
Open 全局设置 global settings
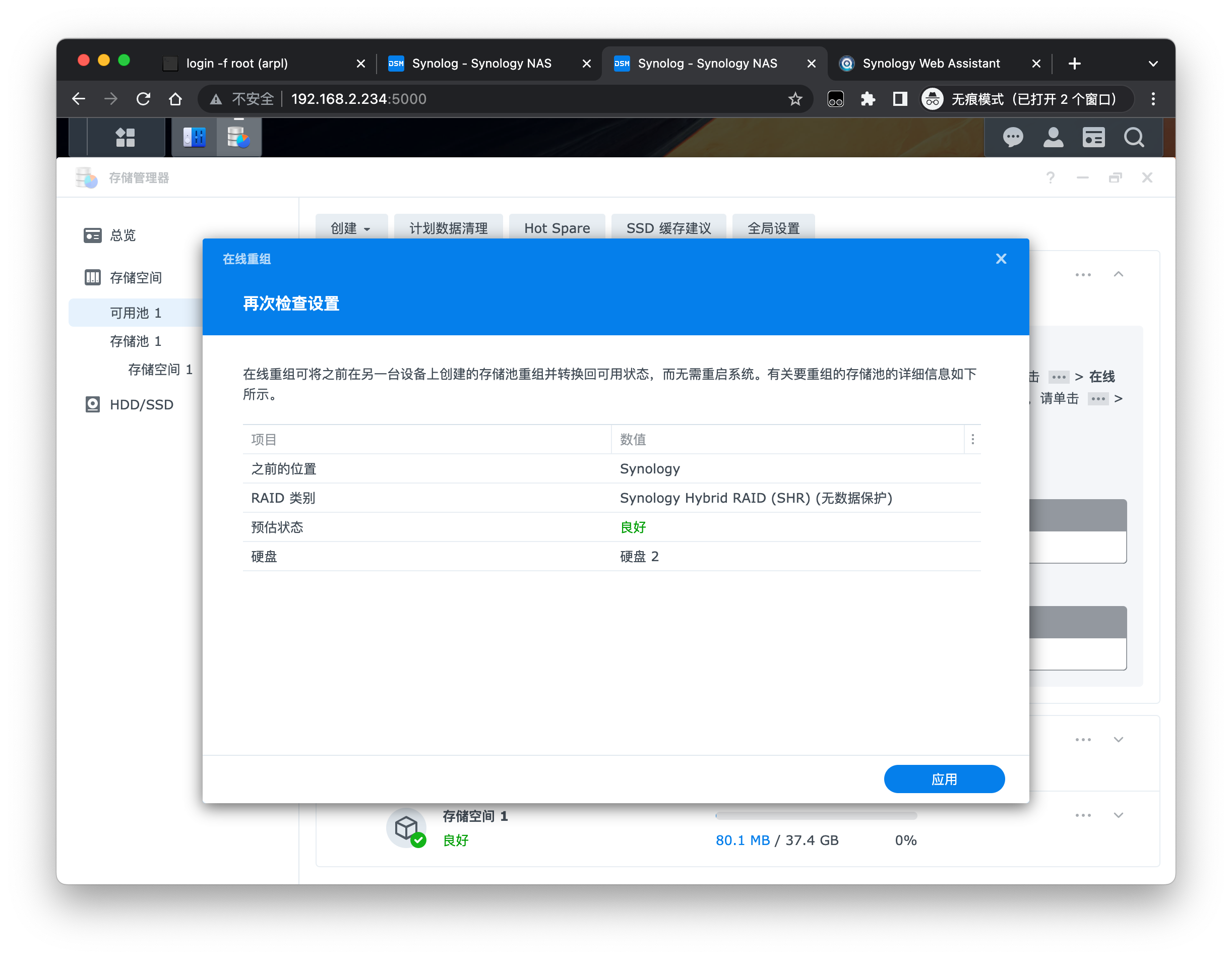[773, 228]
